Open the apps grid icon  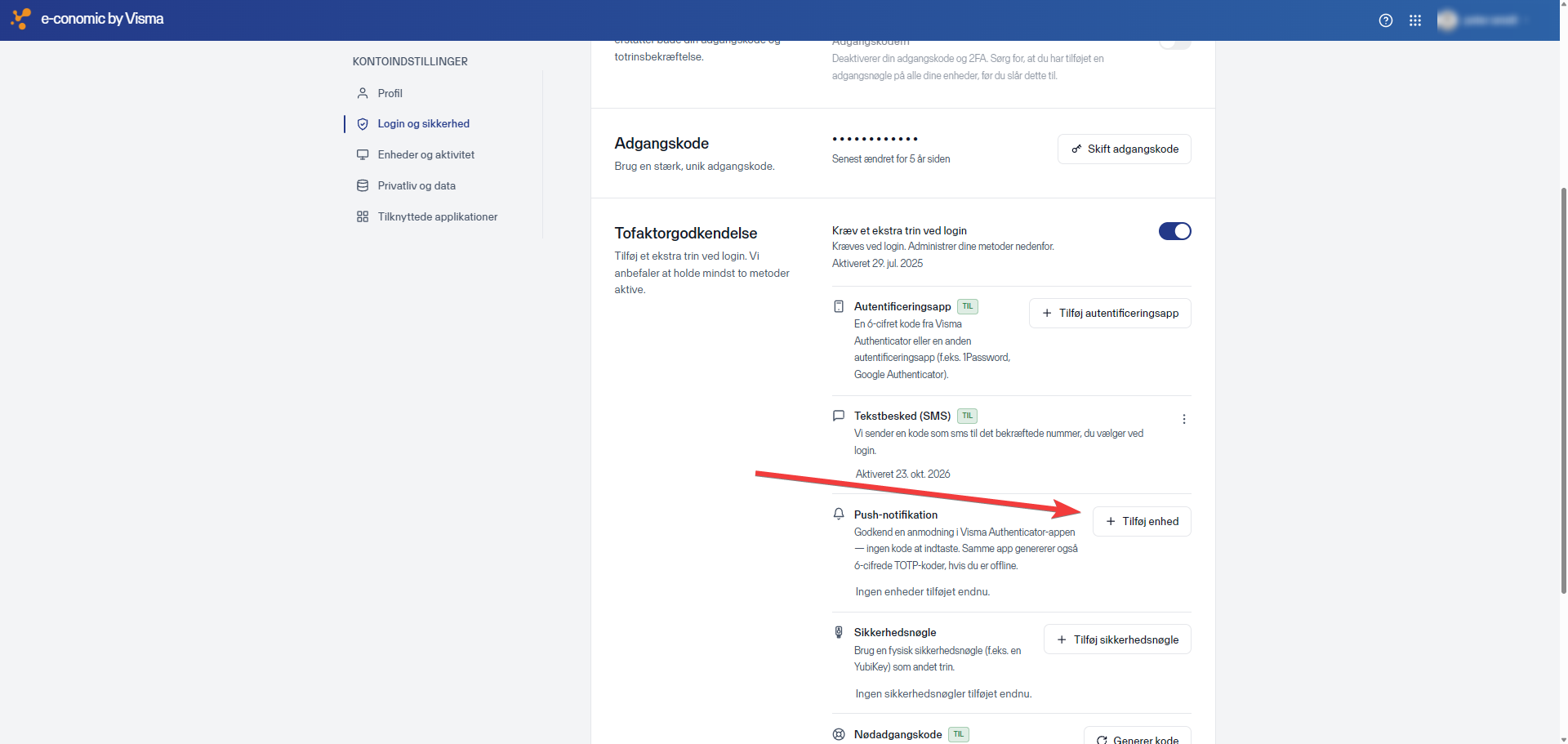pos(1415,20)
